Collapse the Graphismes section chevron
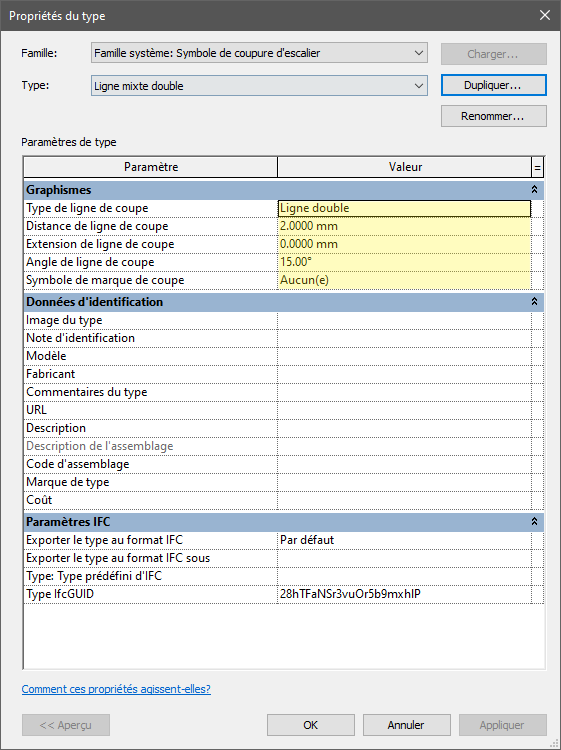The width and height of the screenshot is (561, 750). [x=534, y=190]
